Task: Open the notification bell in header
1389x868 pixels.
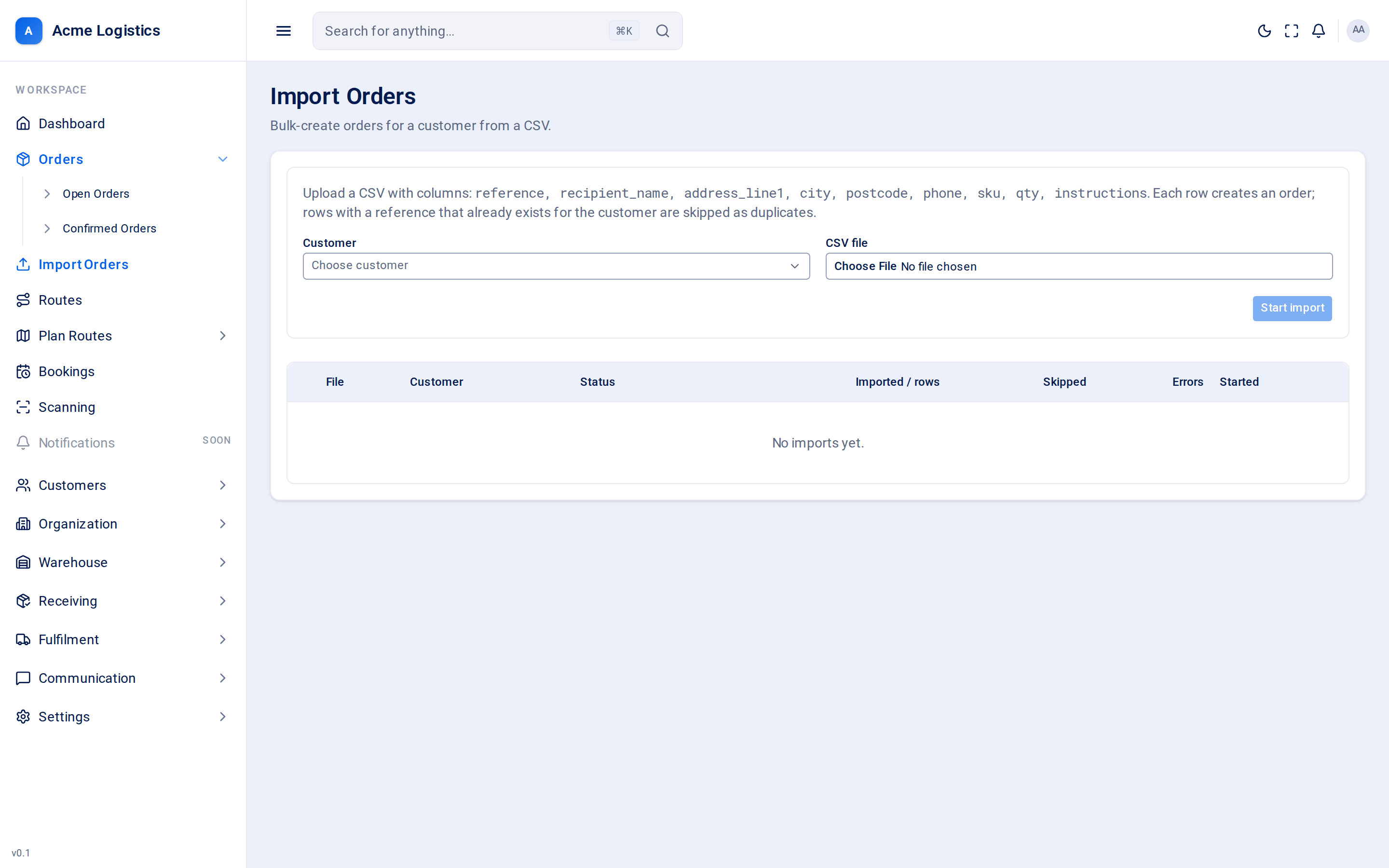Action: click(x=1319, y=30)
